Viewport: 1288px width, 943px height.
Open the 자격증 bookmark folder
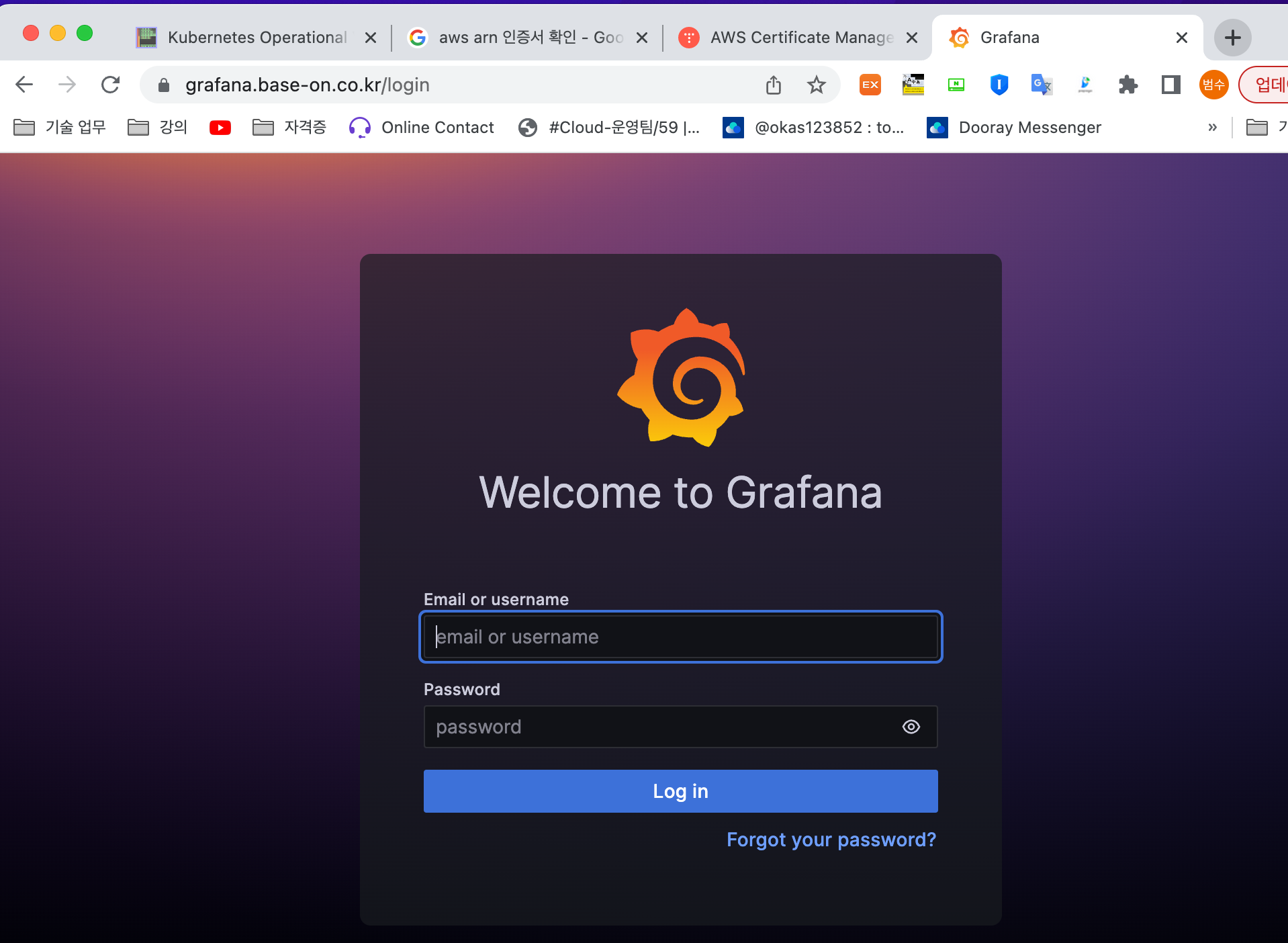pyautogui.click(x=289, y=128)
